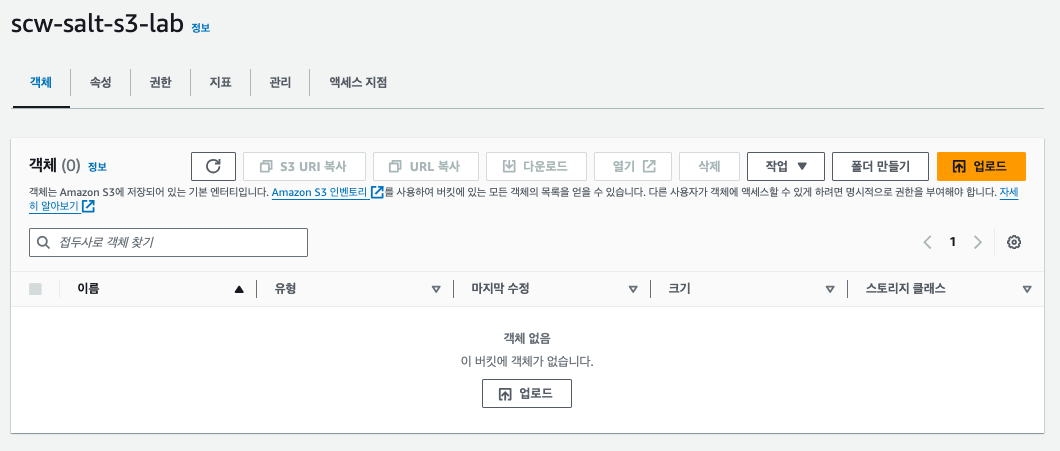Select the 액세스 지점 tab
Image resolution: width=1060 pixels, height=451 pixels.
[358, 82]
